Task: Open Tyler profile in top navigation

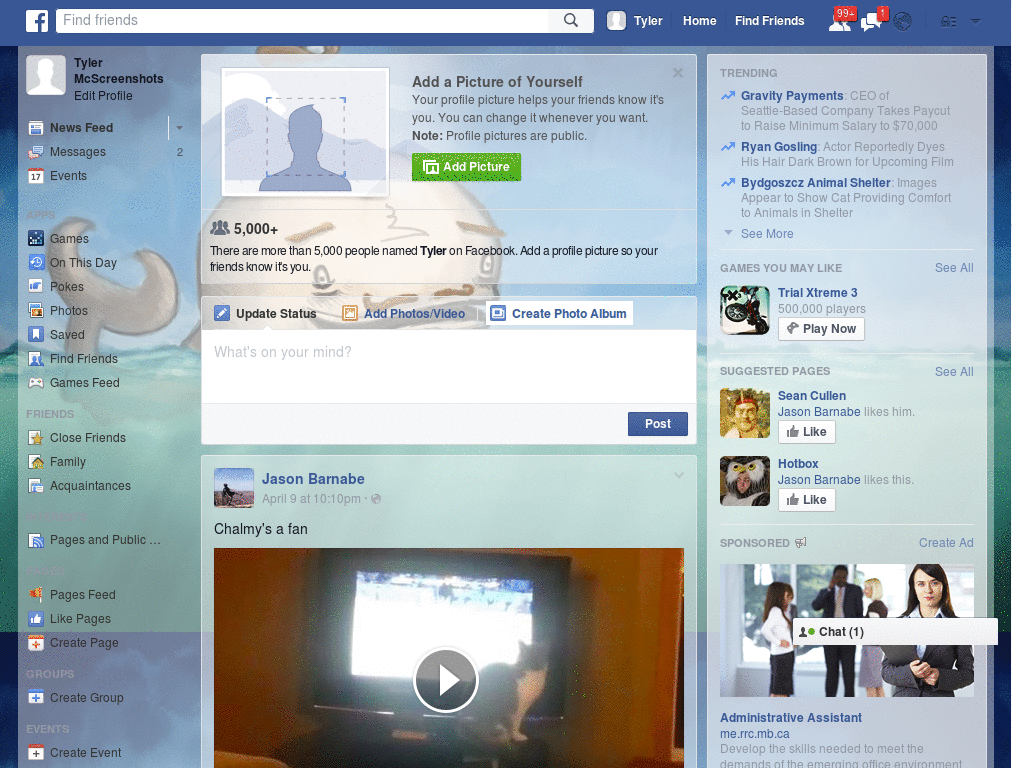Action: tap(635, 21)
